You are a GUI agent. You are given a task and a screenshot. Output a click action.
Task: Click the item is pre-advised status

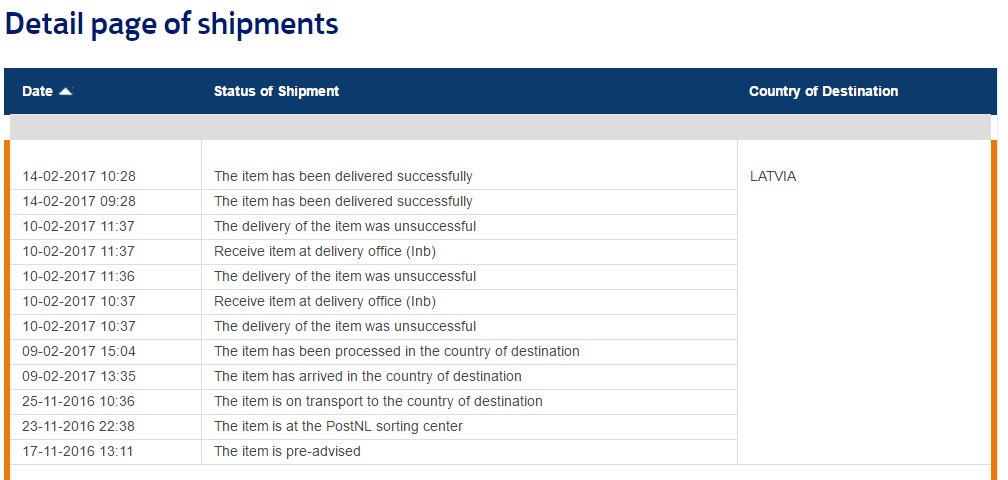[287, 451]
